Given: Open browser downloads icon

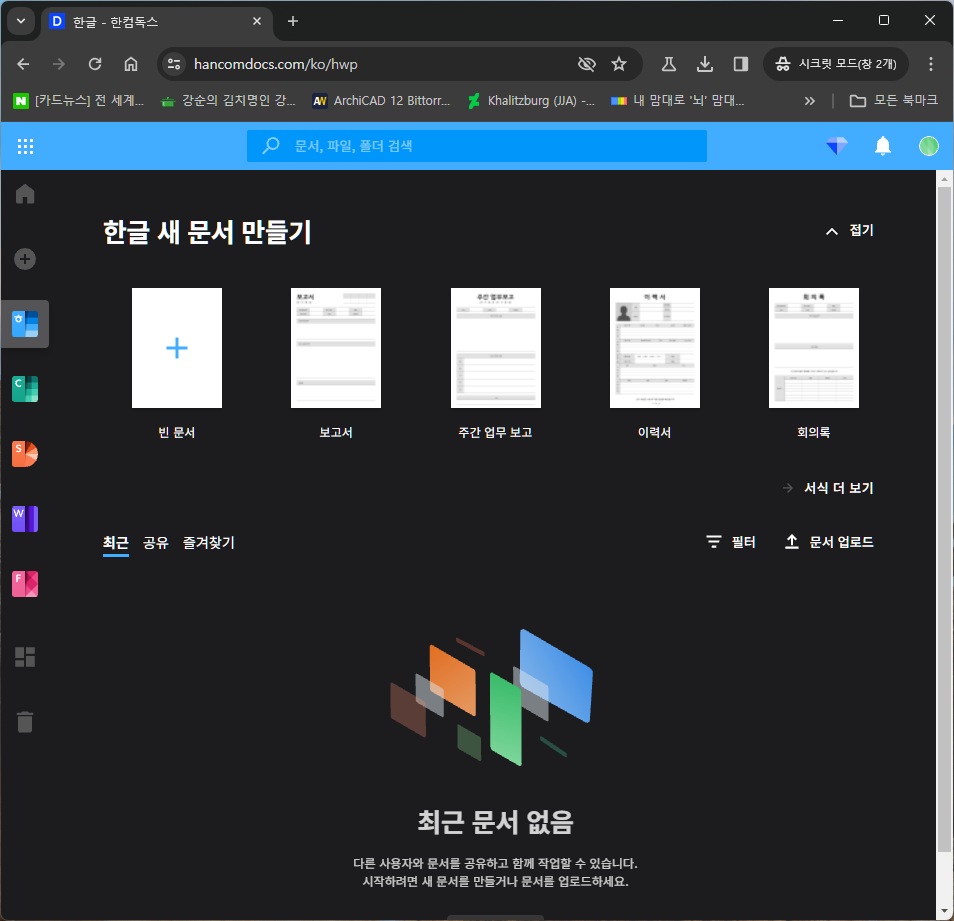Looking at the screenshot, I should tap(705, 64).
